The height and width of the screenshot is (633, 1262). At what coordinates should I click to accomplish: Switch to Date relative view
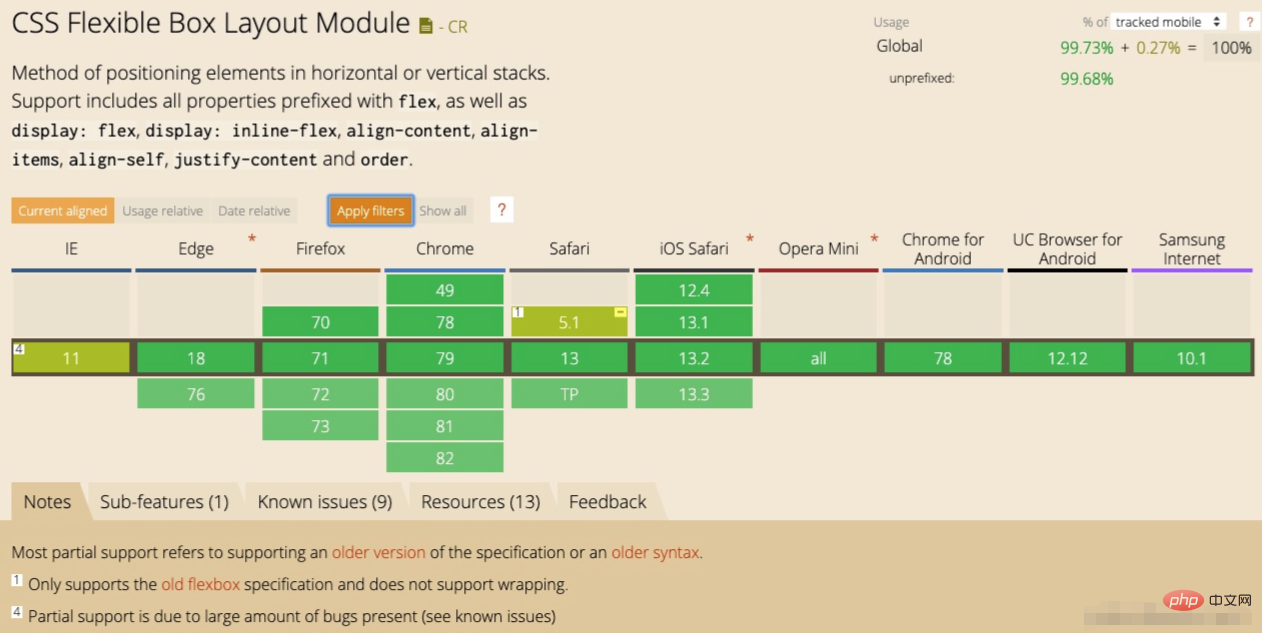254,211
